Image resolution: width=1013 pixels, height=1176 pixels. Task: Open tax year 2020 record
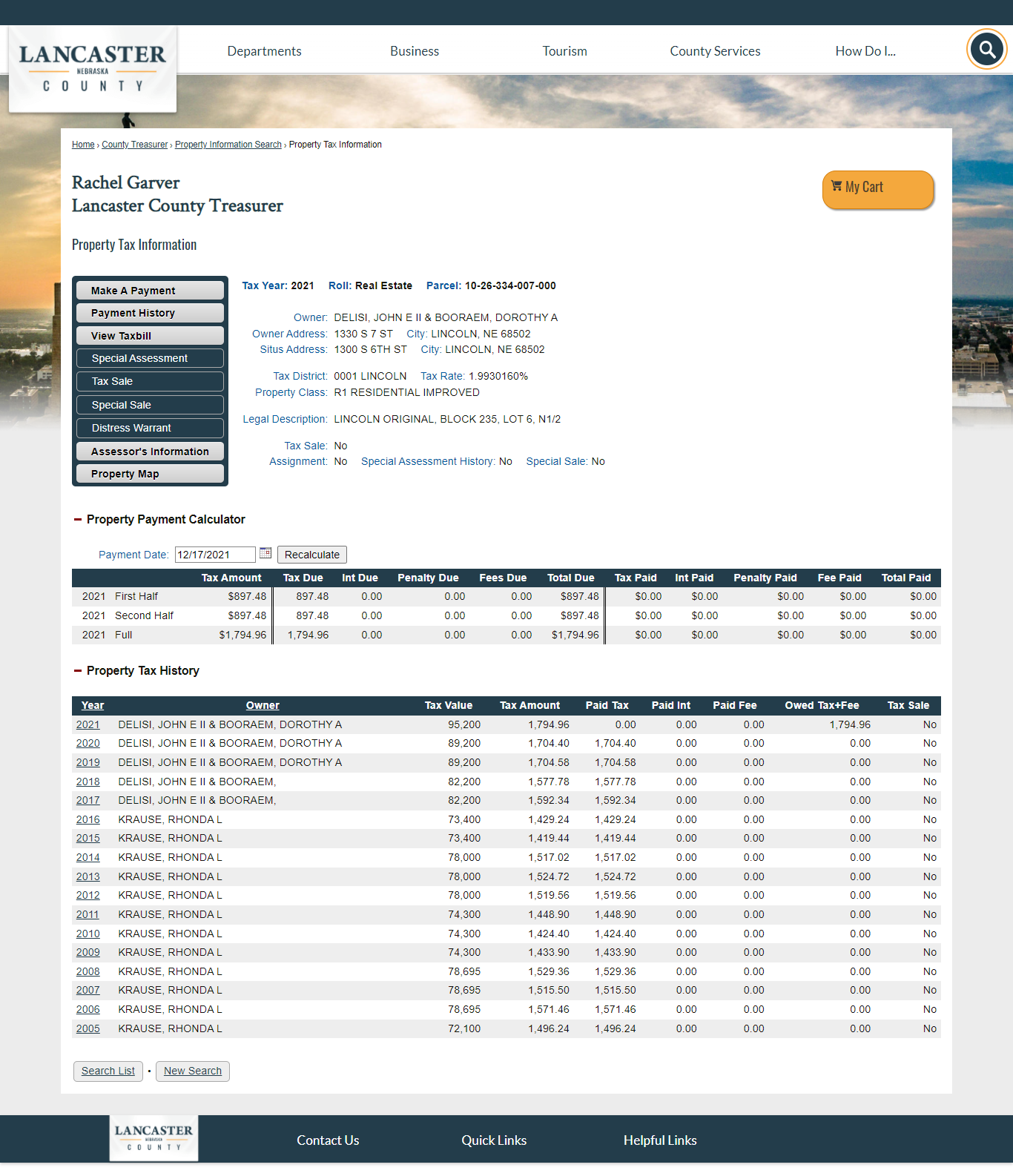pos(88,743)
